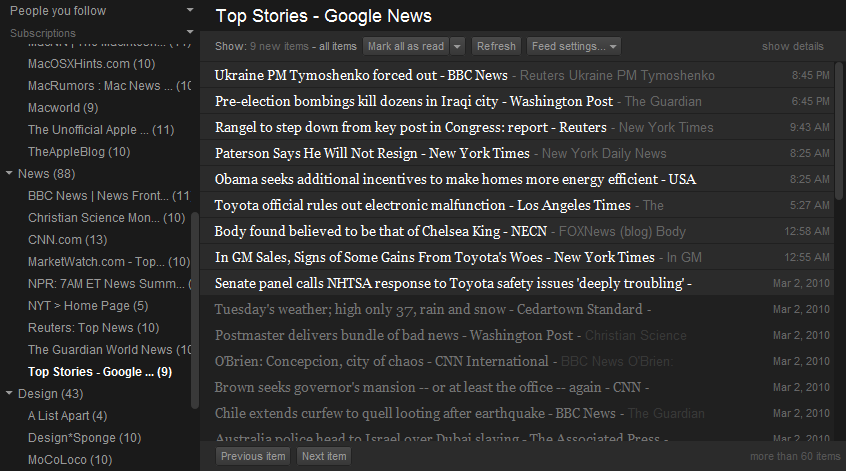The height and width of the screenshot is (471, 846).
Task: Open Rangel to step down story
Action: (517, 127)
